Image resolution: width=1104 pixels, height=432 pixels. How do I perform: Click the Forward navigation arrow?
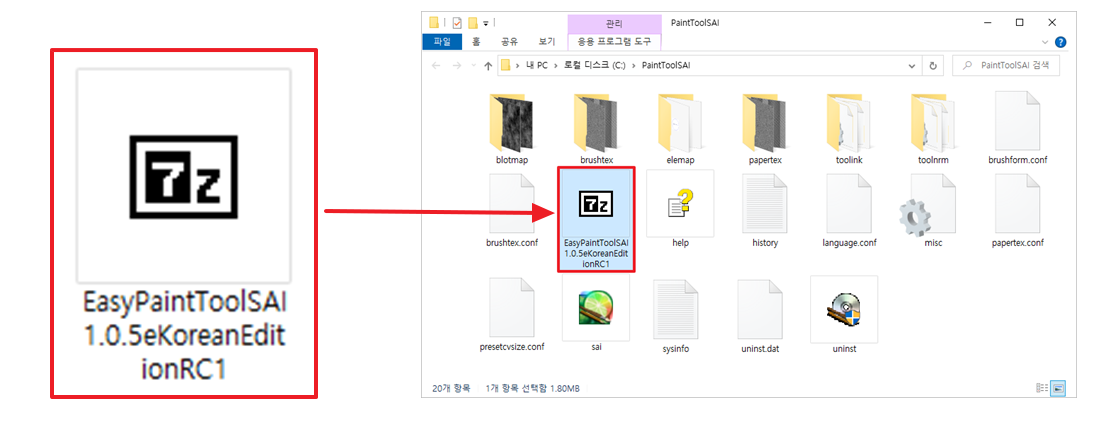(x=457, y=65)
